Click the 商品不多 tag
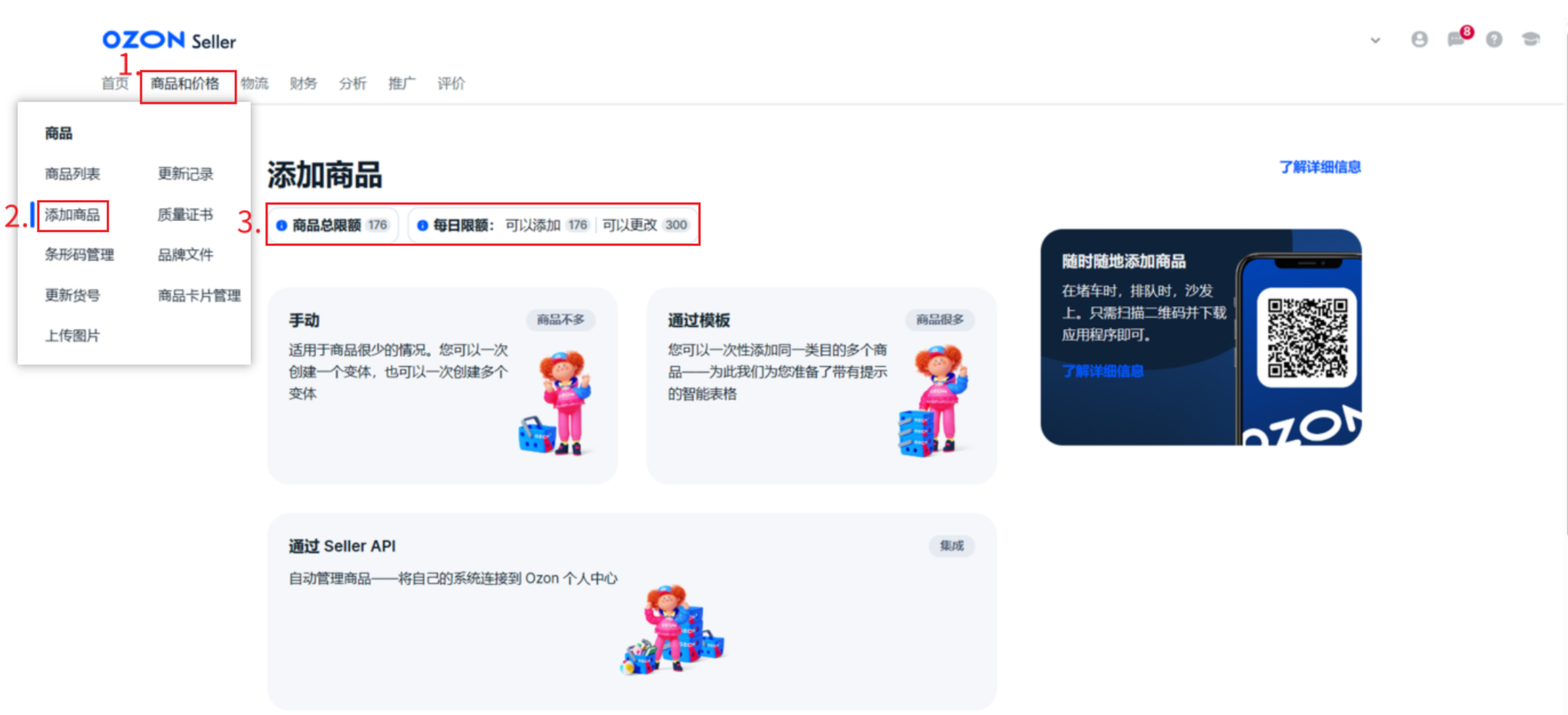Viewport: 1568px width, 715px height. [561, 320]
